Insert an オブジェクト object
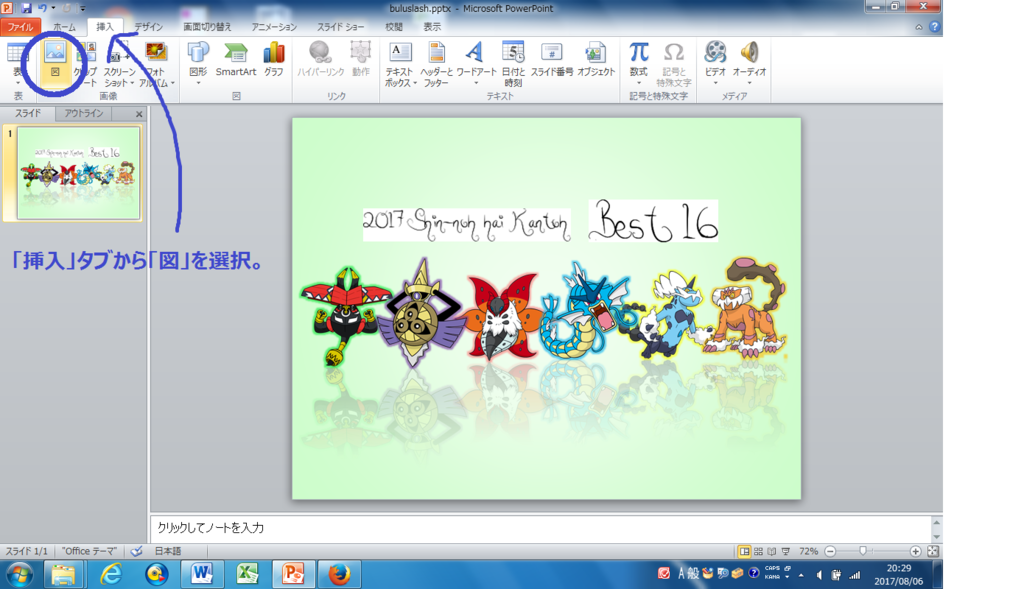The height and width of the screenshot is (589, 1024). (596, 59)
